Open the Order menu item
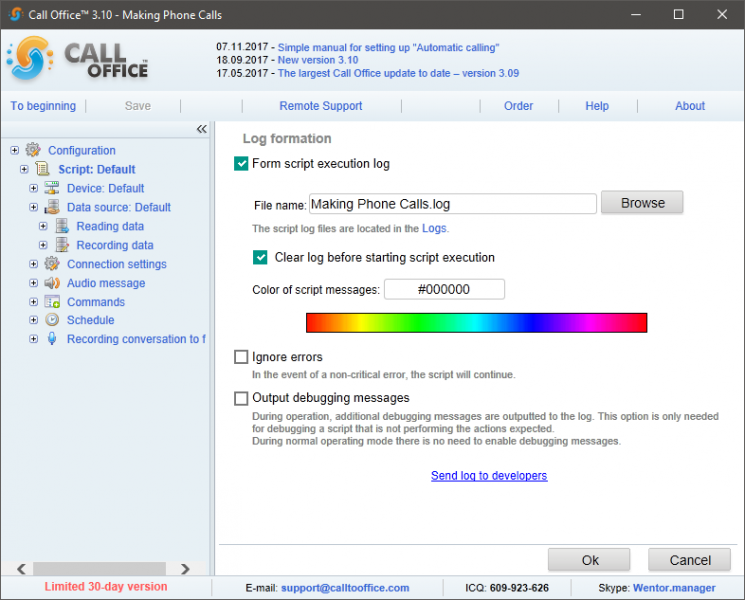Image resolution: width=745 pixels, height=600 pixels. coord(518,106)
